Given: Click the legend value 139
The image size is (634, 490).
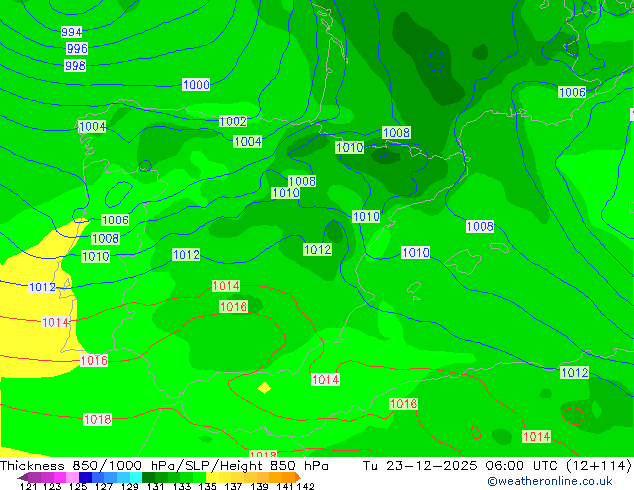Looking at the screenshot, I should coord(259,486).
